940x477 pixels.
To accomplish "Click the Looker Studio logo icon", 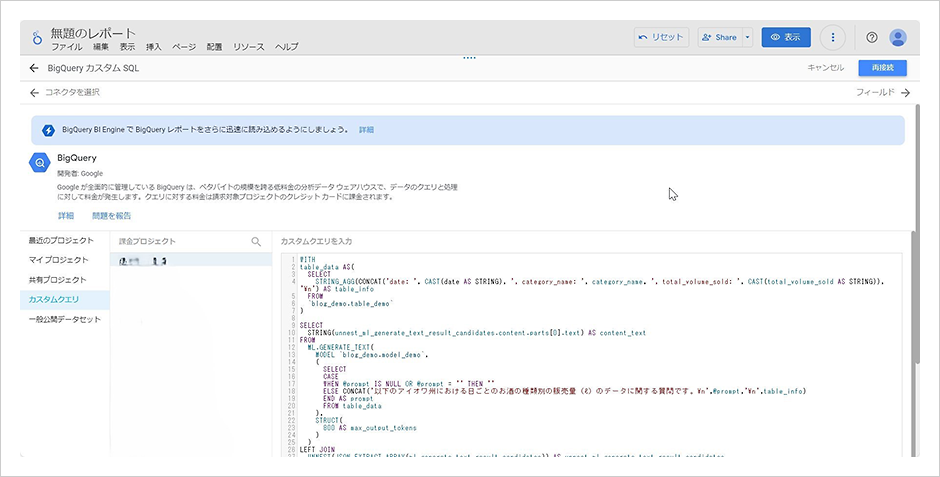I will (x=37, y=38).
